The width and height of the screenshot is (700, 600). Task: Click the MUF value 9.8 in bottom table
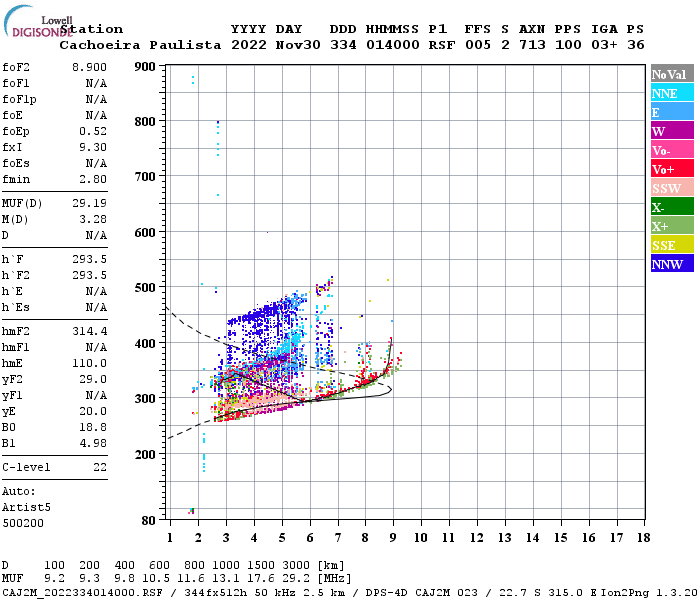[x=125, y=579]
